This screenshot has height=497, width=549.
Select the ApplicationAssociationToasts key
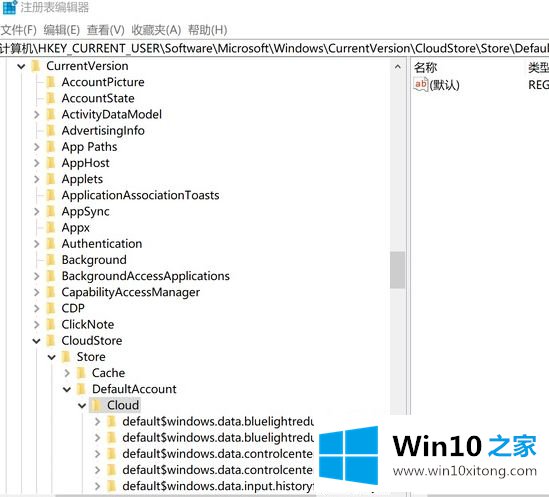click(140, 195)
